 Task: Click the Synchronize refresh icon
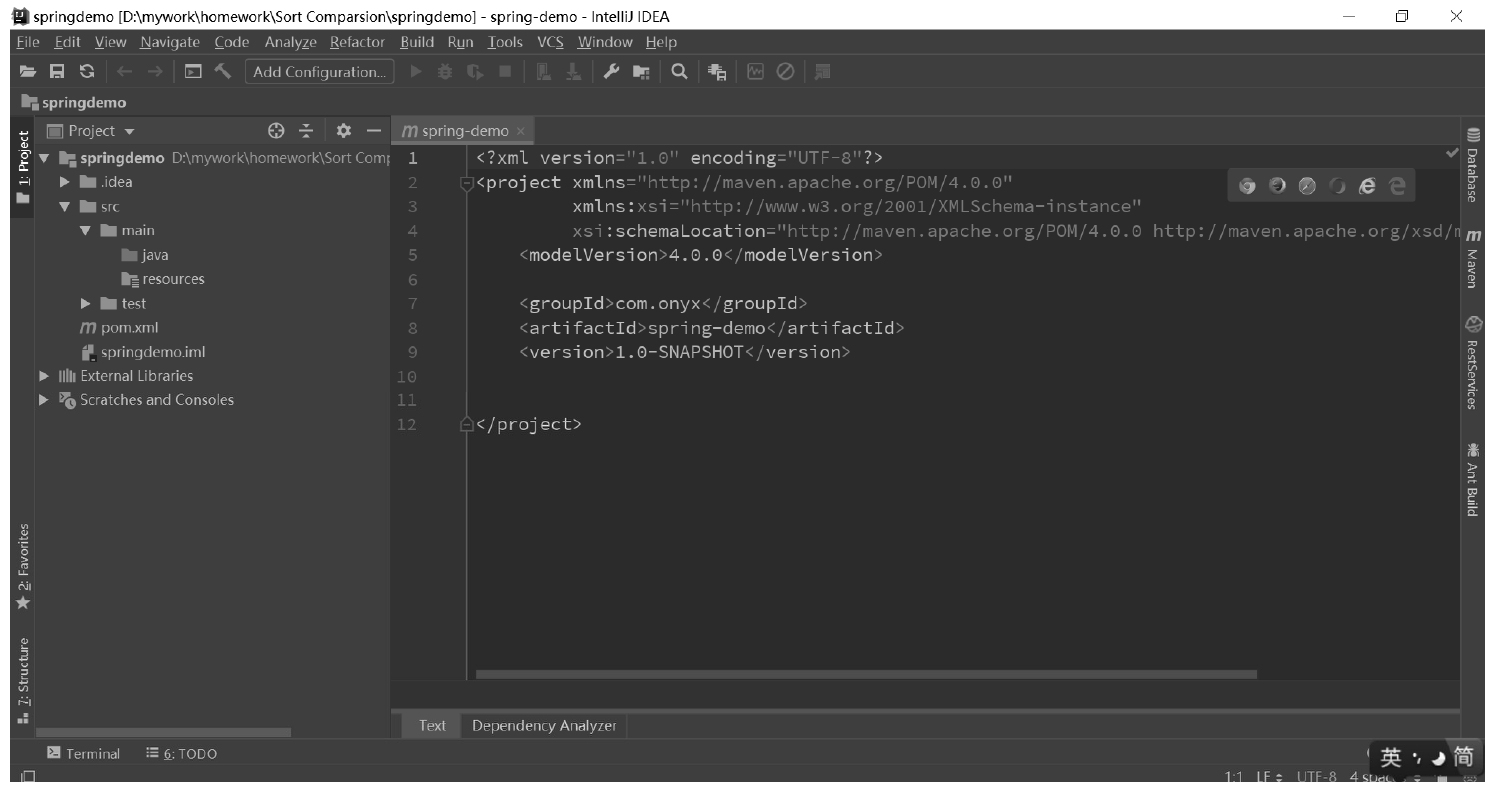(87, 72)
